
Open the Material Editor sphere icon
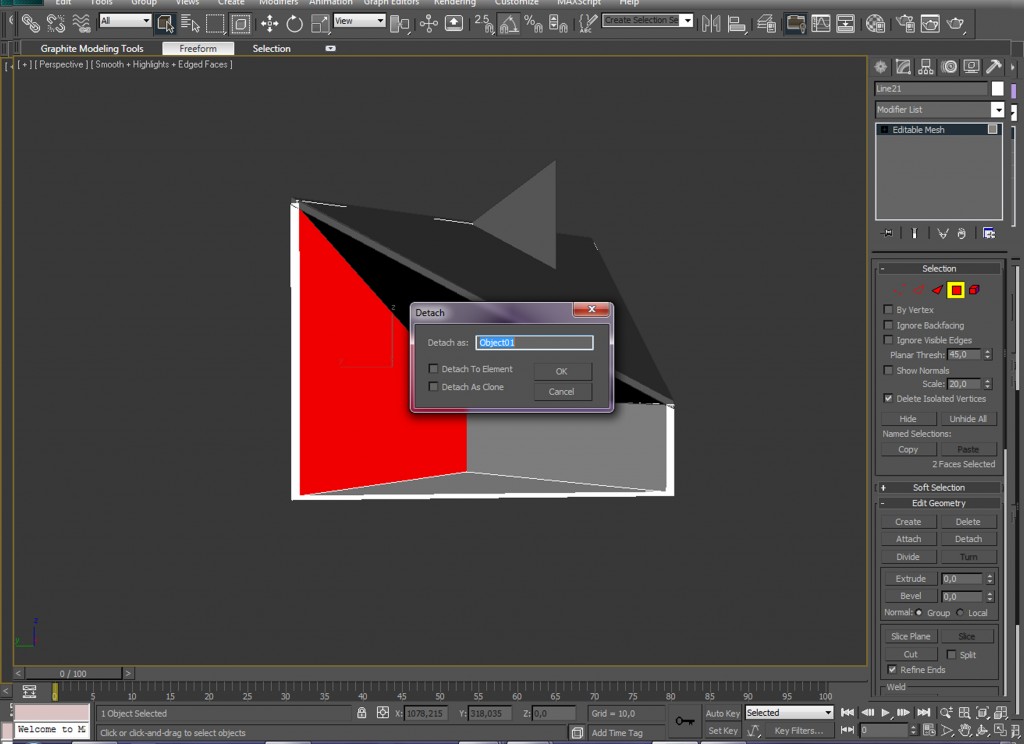point(875,24)
